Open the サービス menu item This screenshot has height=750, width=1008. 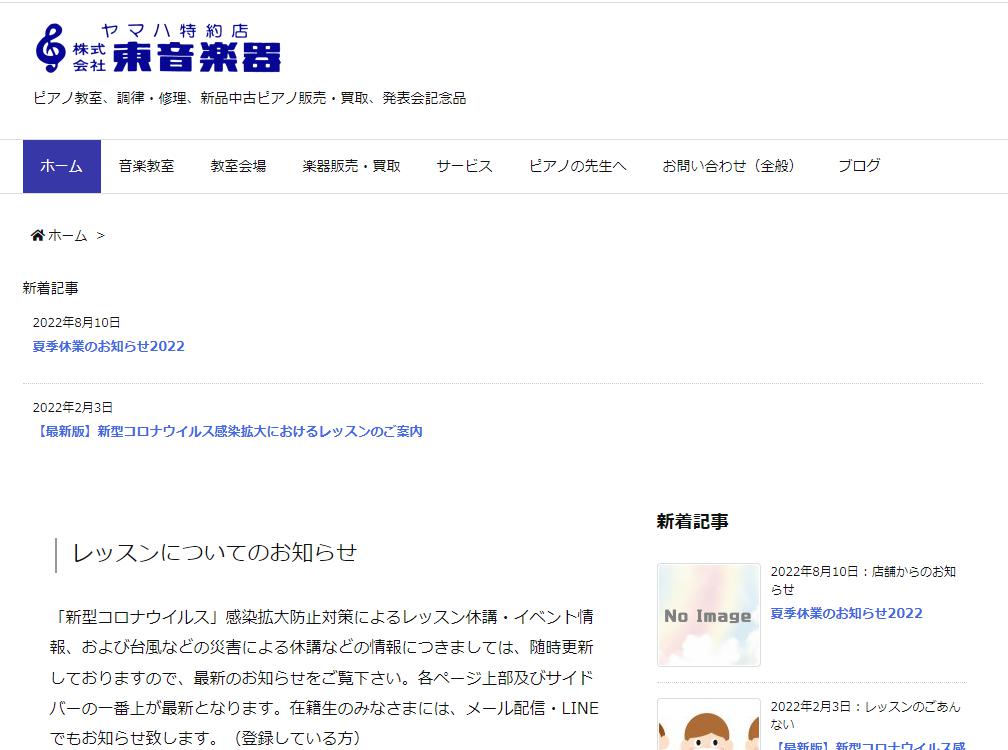(x=464, y=166)
